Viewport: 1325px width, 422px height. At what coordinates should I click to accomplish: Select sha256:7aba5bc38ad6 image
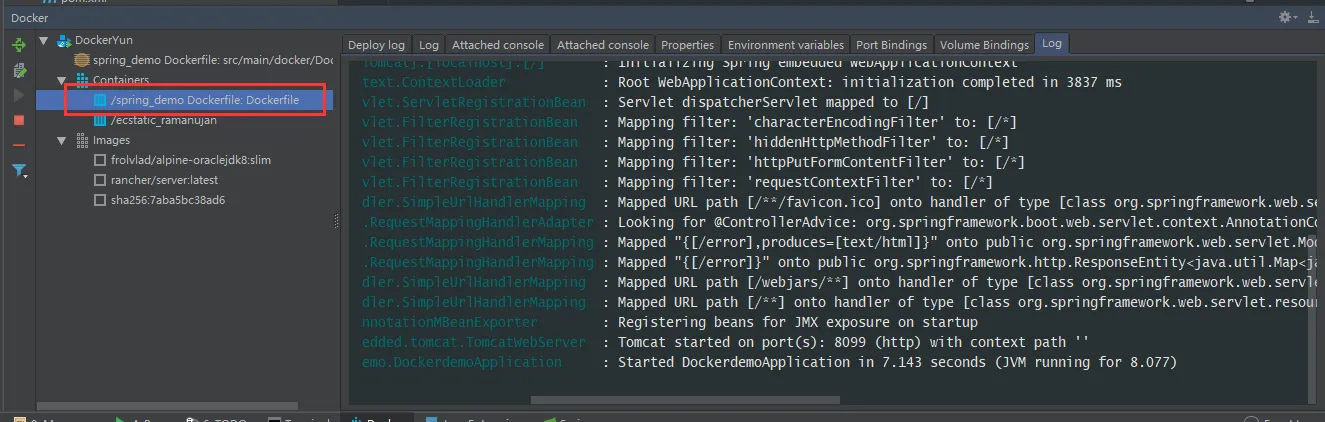point(168,200)
